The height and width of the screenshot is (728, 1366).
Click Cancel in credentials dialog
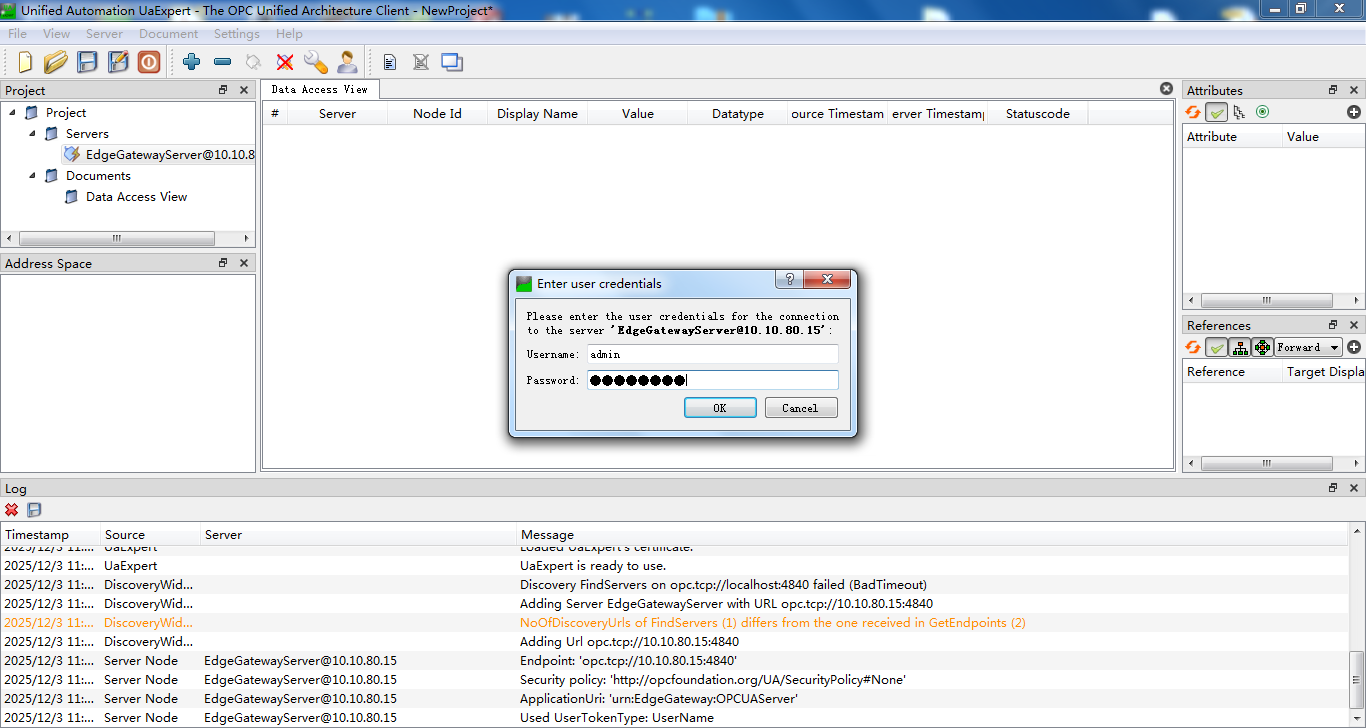800,408
